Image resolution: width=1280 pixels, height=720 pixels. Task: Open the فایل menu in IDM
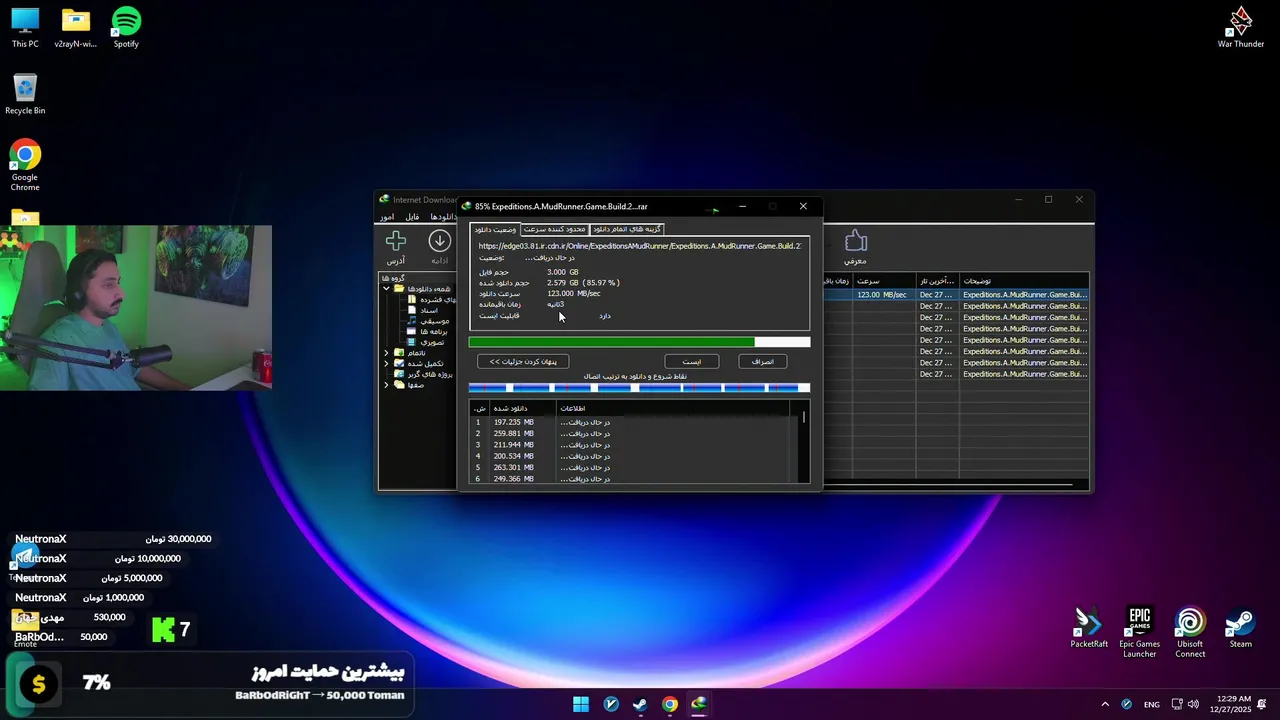(x=412, y=217)
